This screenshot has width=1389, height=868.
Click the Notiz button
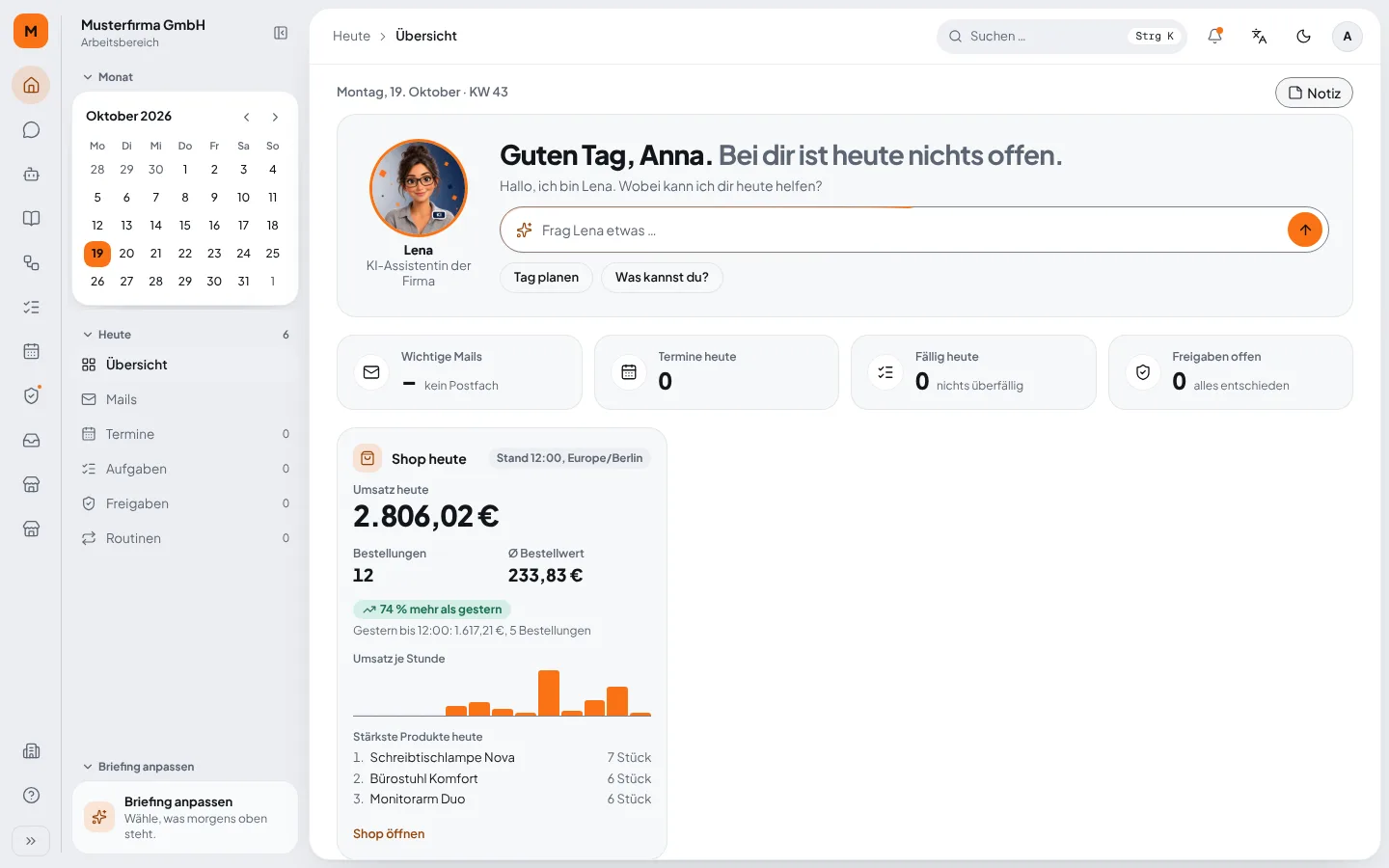1314,93
